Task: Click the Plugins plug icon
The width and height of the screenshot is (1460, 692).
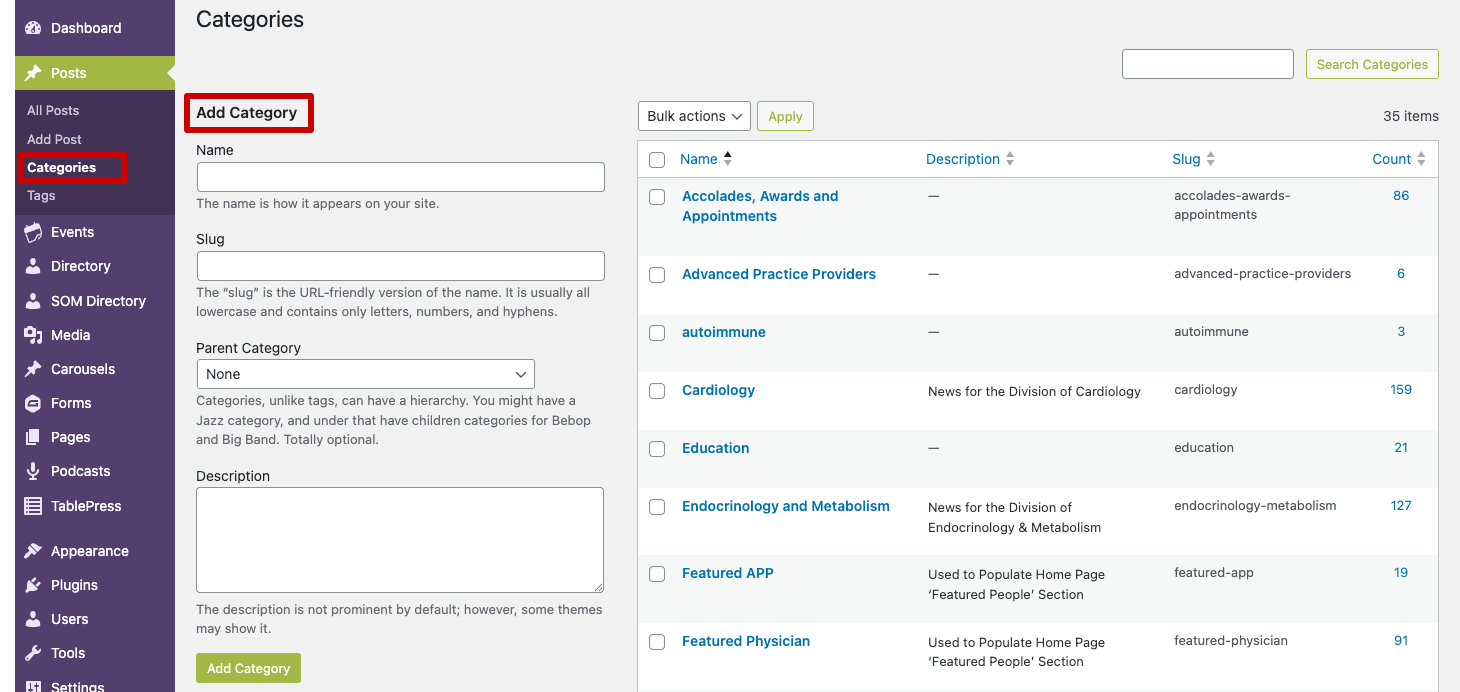Action: pos(33,585)
